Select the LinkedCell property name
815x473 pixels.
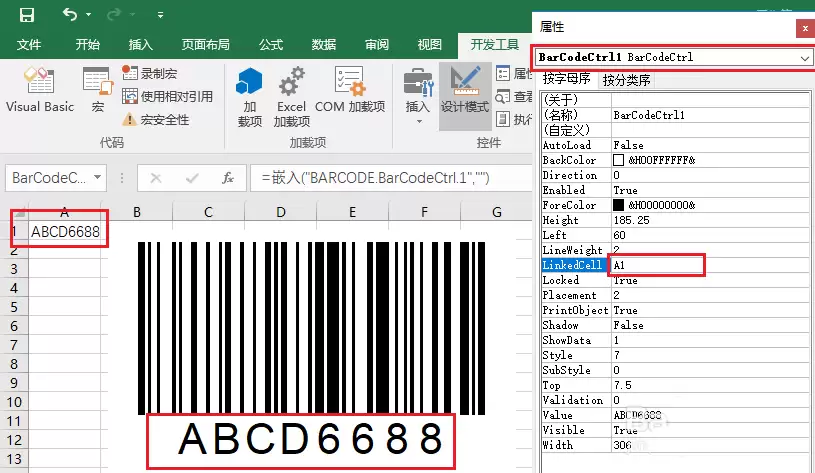click(x=575, y=265)
